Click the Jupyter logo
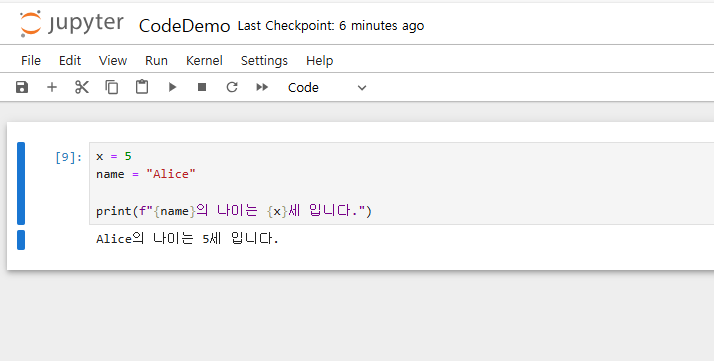 71,24
